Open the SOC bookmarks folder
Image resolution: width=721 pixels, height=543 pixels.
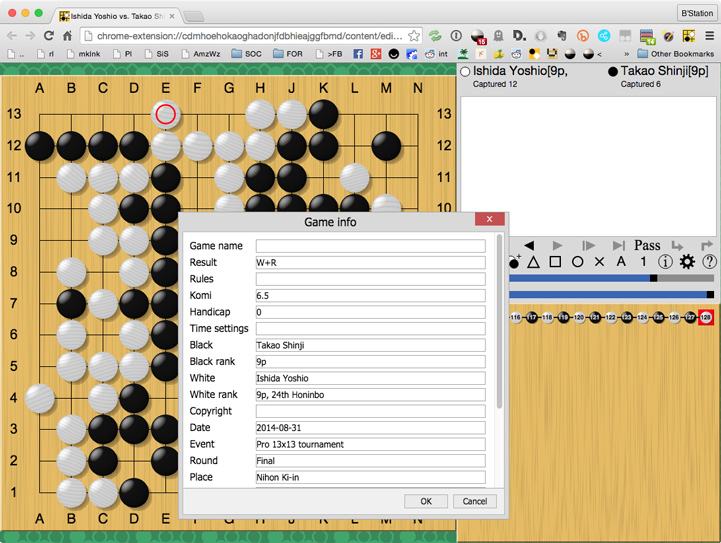pos(246,54)
